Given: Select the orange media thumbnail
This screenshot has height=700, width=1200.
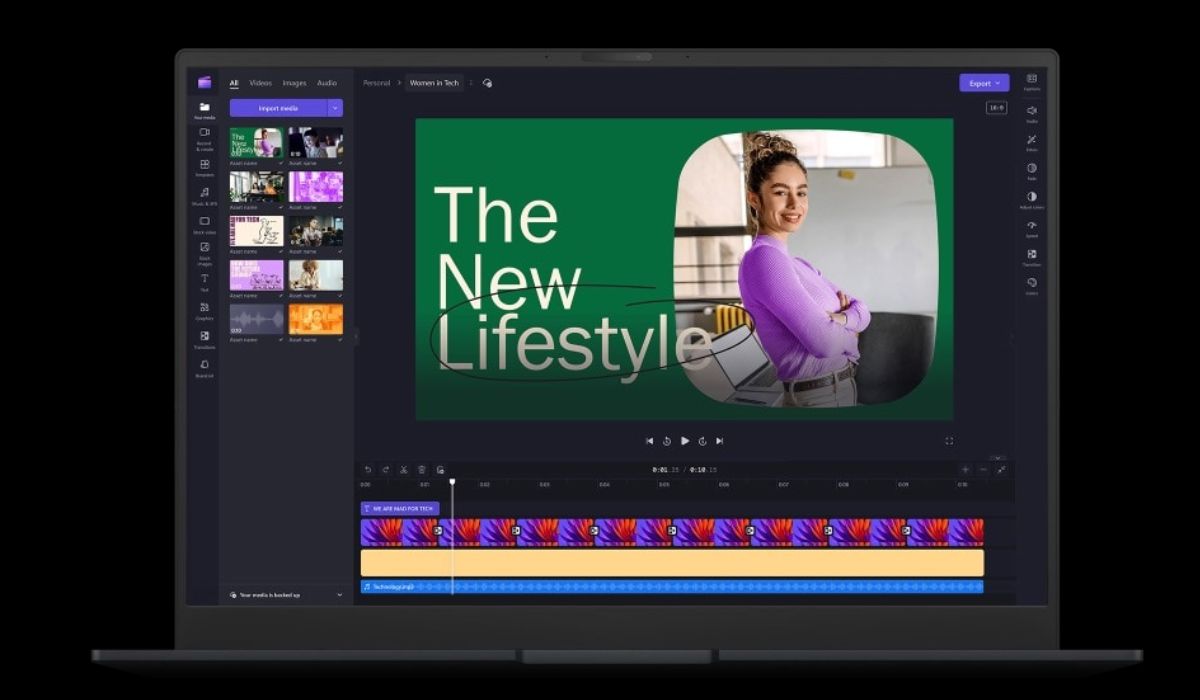Looking at the screenshot, I should pyautogui.click(x=316, y=319).
